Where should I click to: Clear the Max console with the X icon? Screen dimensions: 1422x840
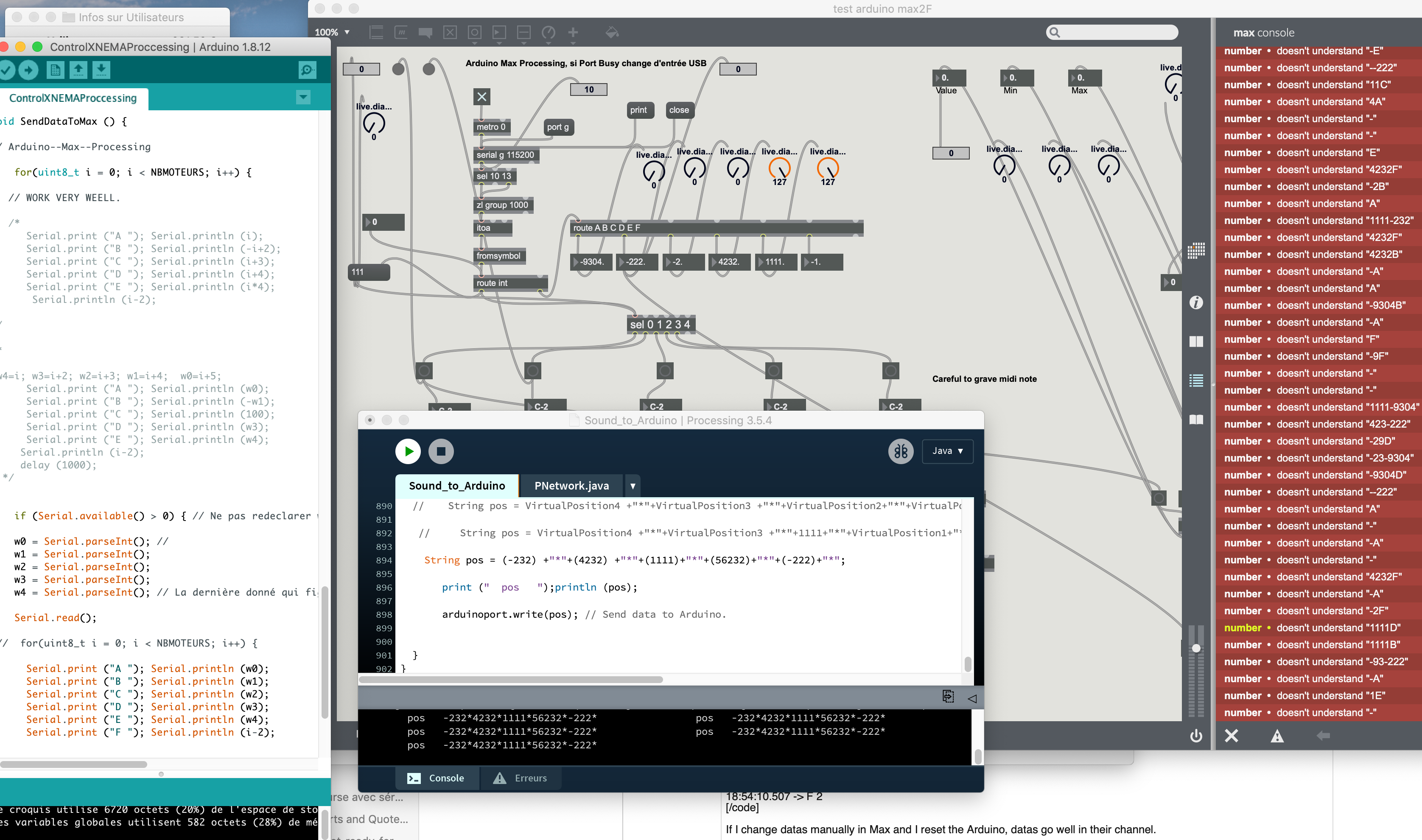coord(1231,736)
